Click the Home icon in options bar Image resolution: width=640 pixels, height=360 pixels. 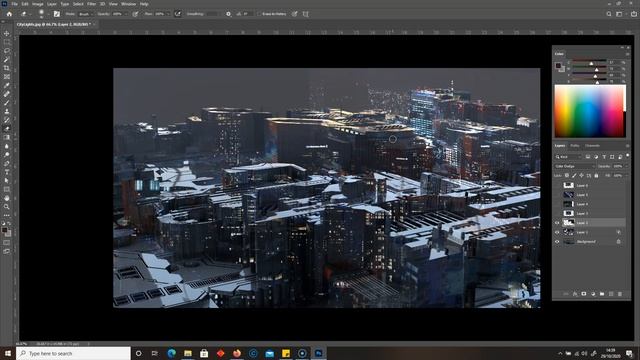[9, 14]
